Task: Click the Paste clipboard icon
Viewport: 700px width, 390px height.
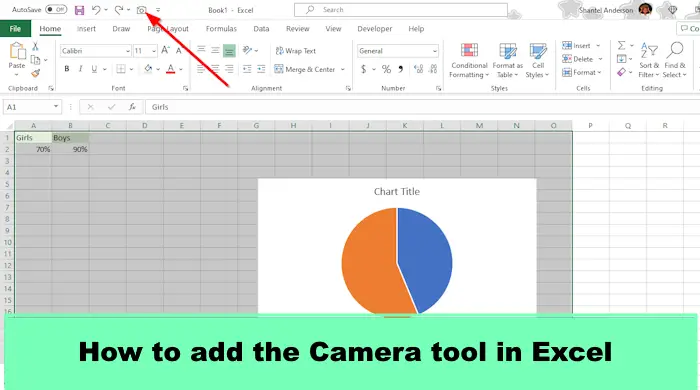Action: click(x=17, y=51)
